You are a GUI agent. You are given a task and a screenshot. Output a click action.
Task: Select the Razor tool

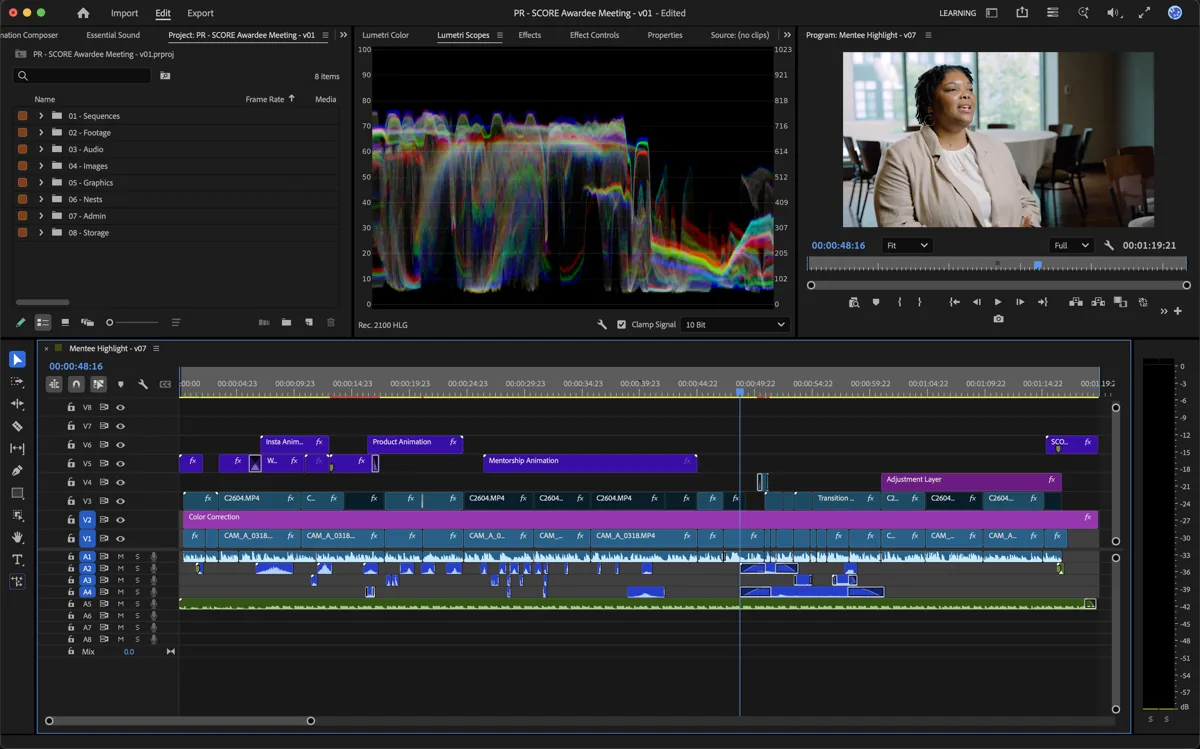tap(17, 426)
